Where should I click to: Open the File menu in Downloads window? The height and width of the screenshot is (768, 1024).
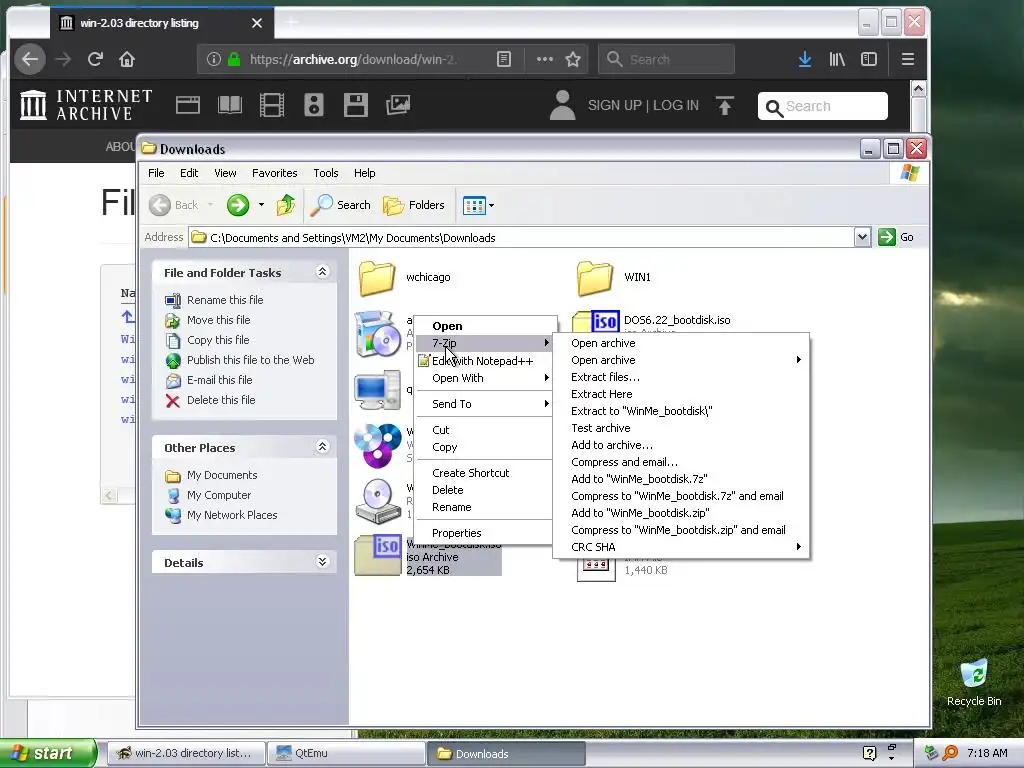[156, 173]
